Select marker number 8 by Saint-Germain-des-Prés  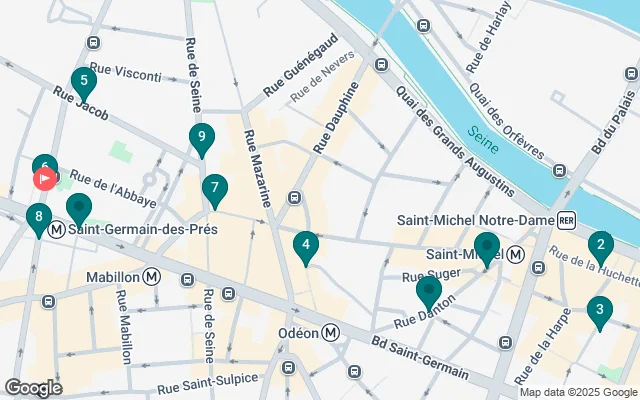[x=39, y=218]
